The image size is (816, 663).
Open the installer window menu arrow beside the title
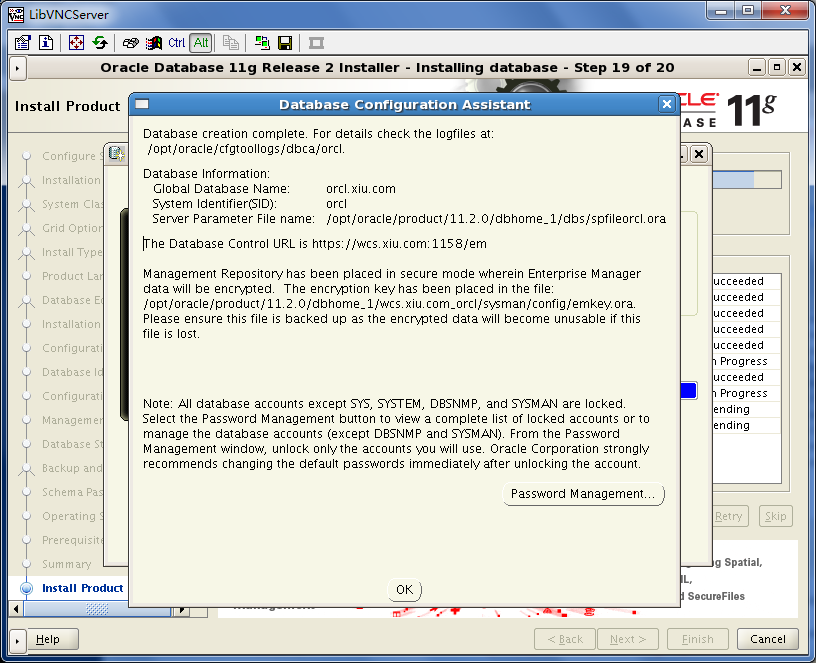17,68
